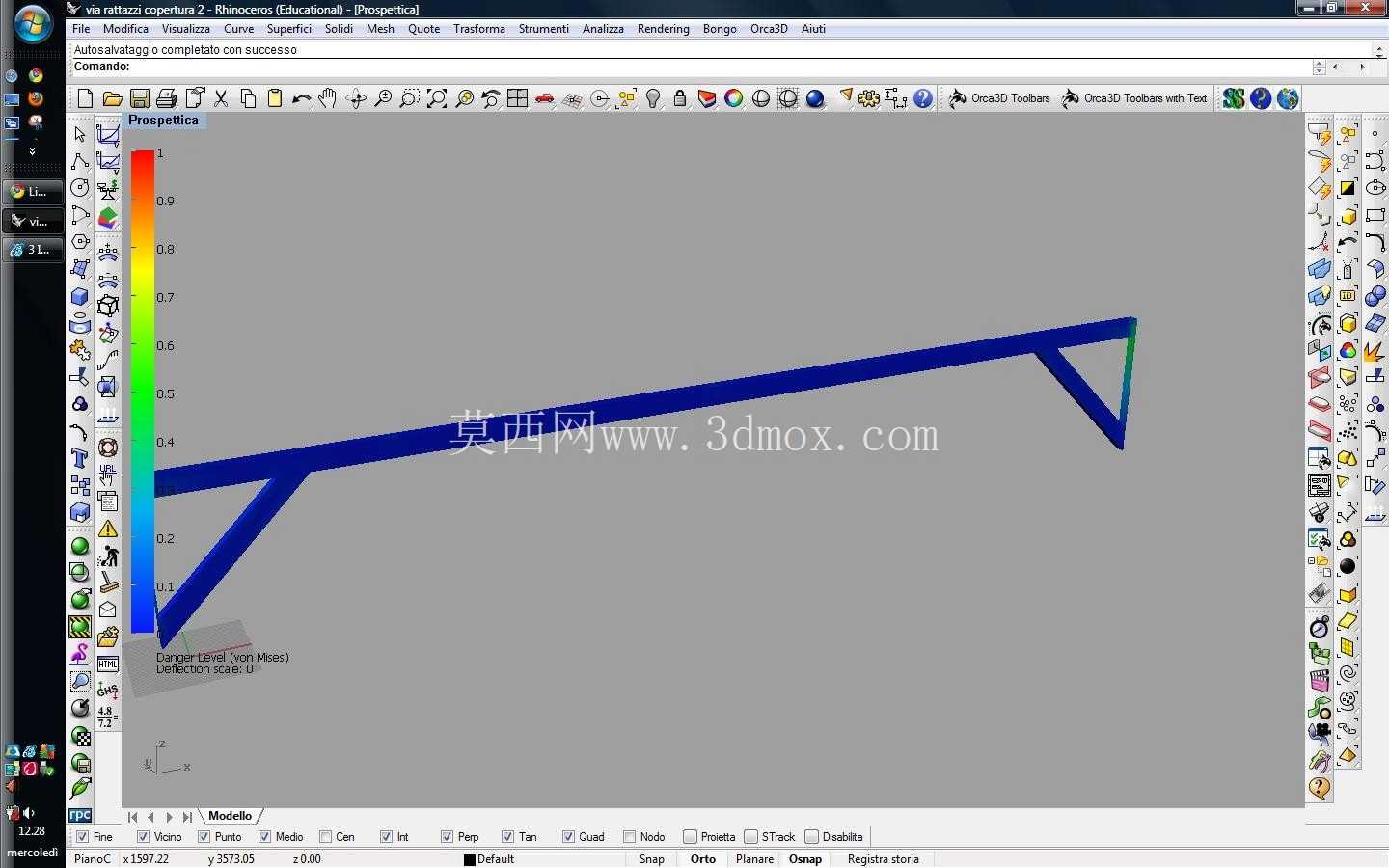
Task: Toggle the light bulb hide/show icon
Action: [x=653, y=98]
